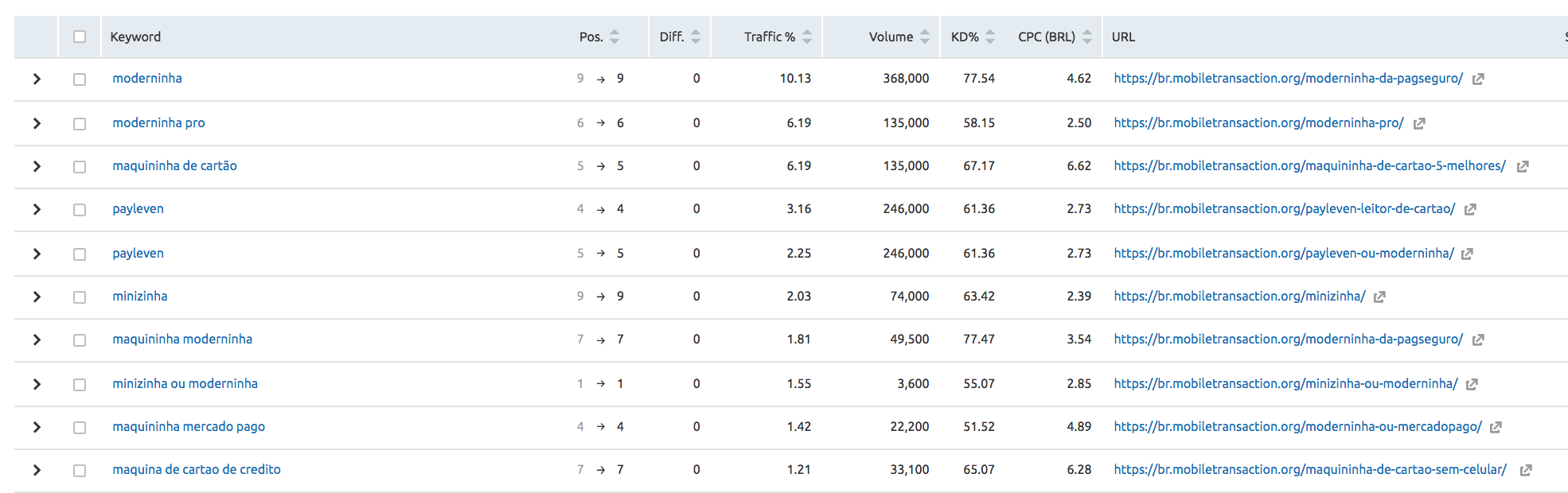Sort table by Volume column
Viewport: 1568px width, 493px height.
point(924,37)
